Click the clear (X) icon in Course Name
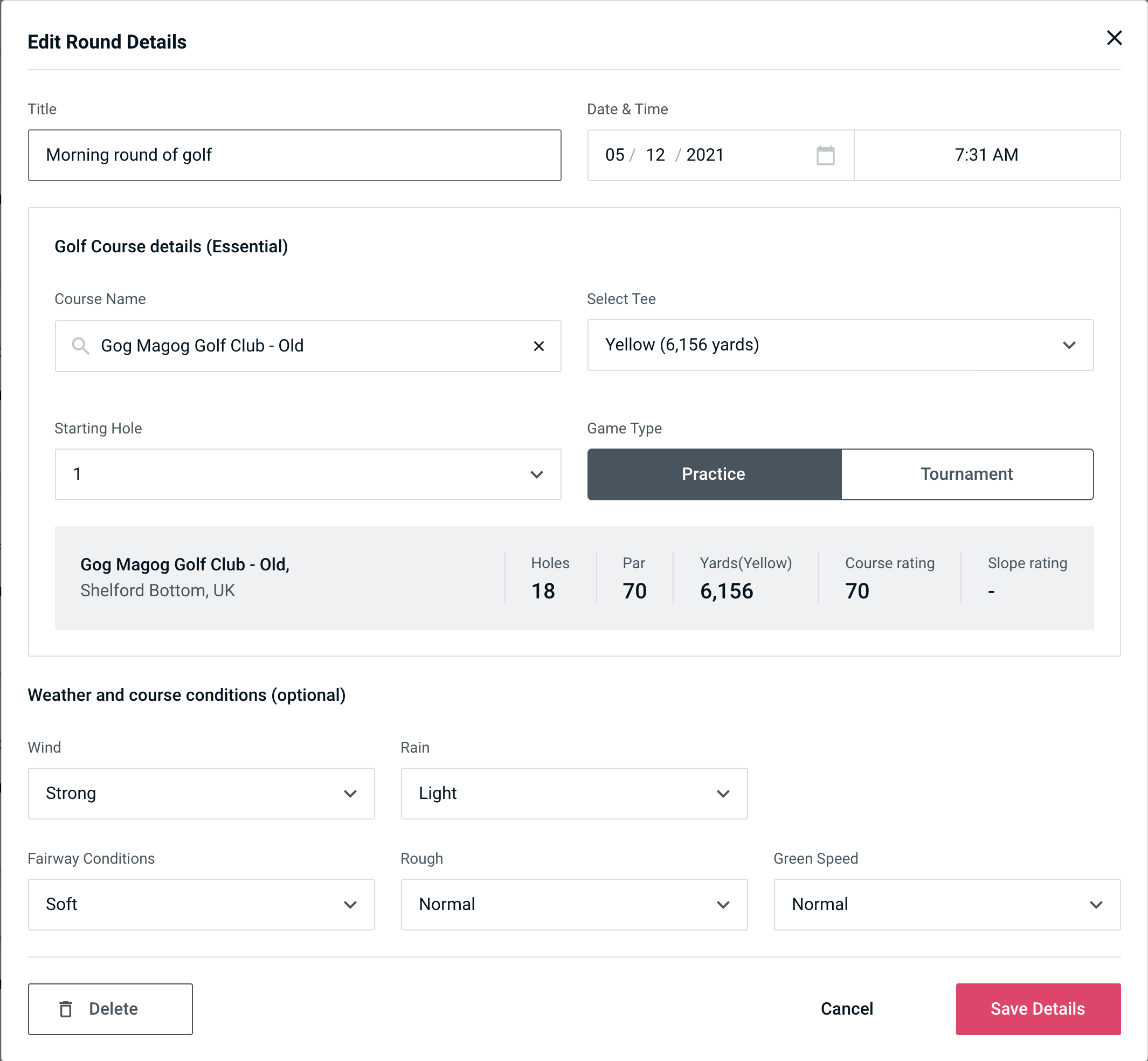 [x=539, y=346]
